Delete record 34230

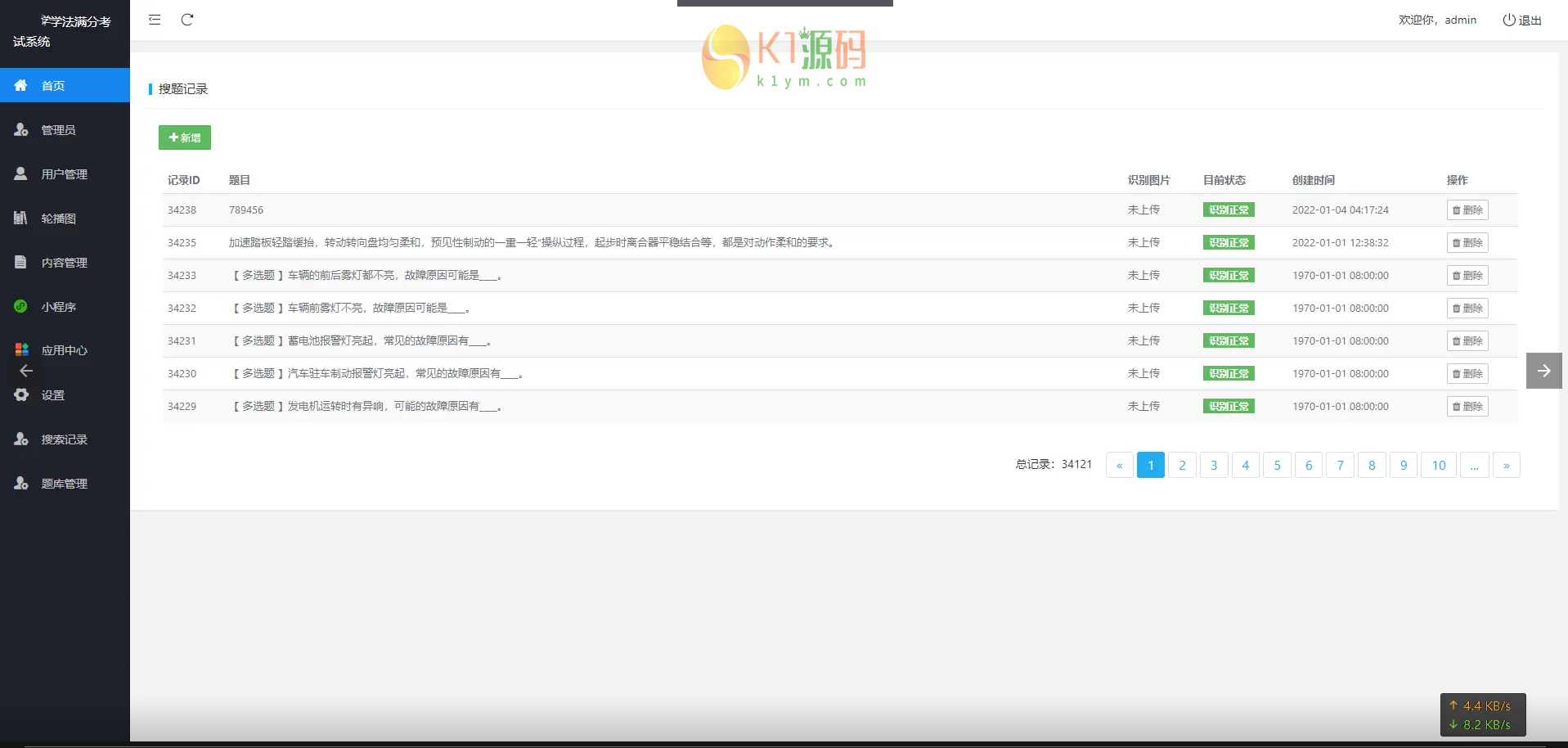tap(1467, 373)
